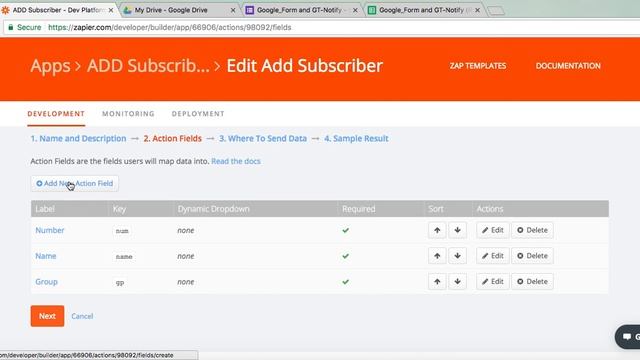The width and height of the screenshot is (640, 360).
Task: Close the ADD Subscriber browser tab
Action: tap(111, 10)
